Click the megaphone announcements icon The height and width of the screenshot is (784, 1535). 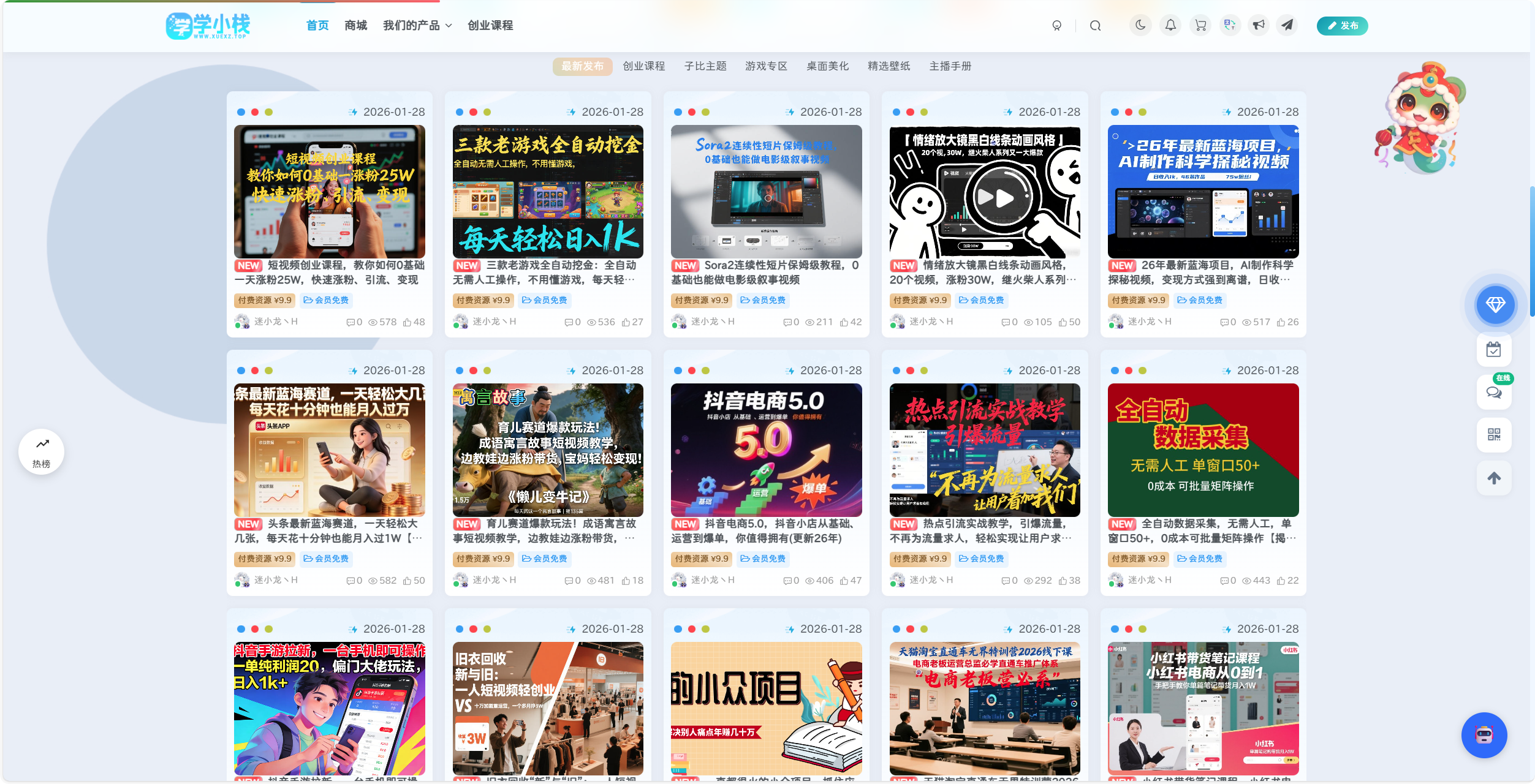(1259, 25)
